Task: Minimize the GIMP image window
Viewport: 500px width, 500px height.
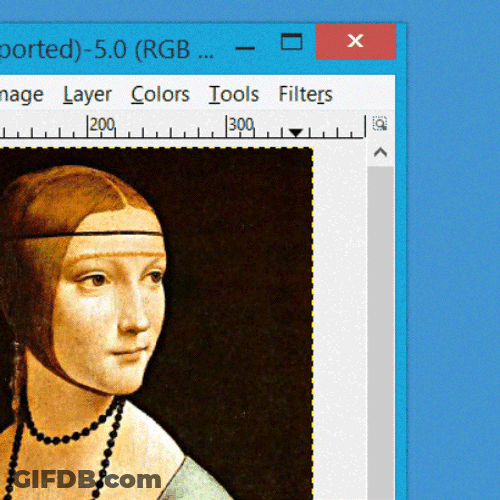Action: [245, 48]
